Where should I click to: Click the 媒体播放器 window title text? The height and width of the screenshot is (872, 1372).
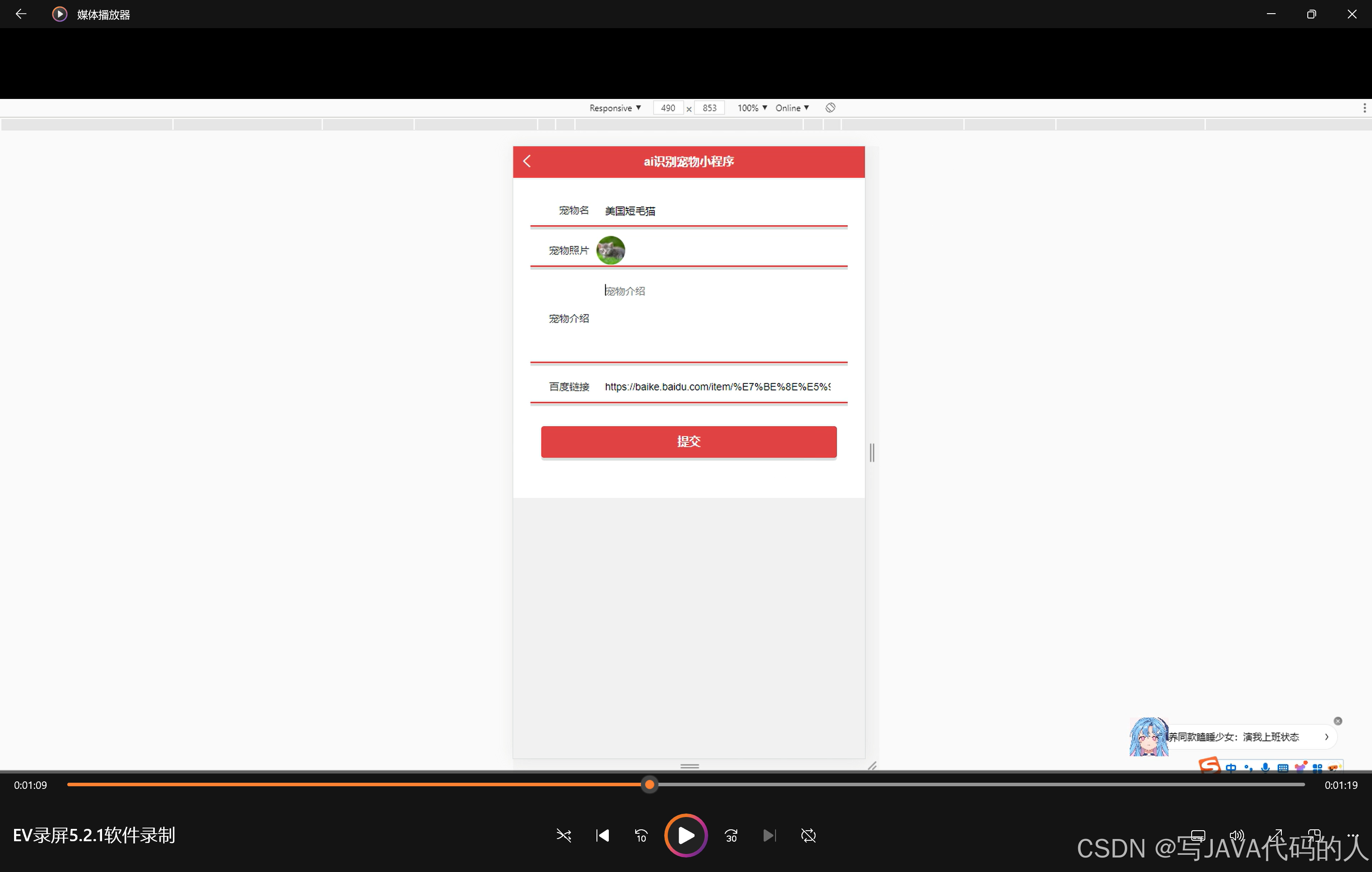coord(103,15)
